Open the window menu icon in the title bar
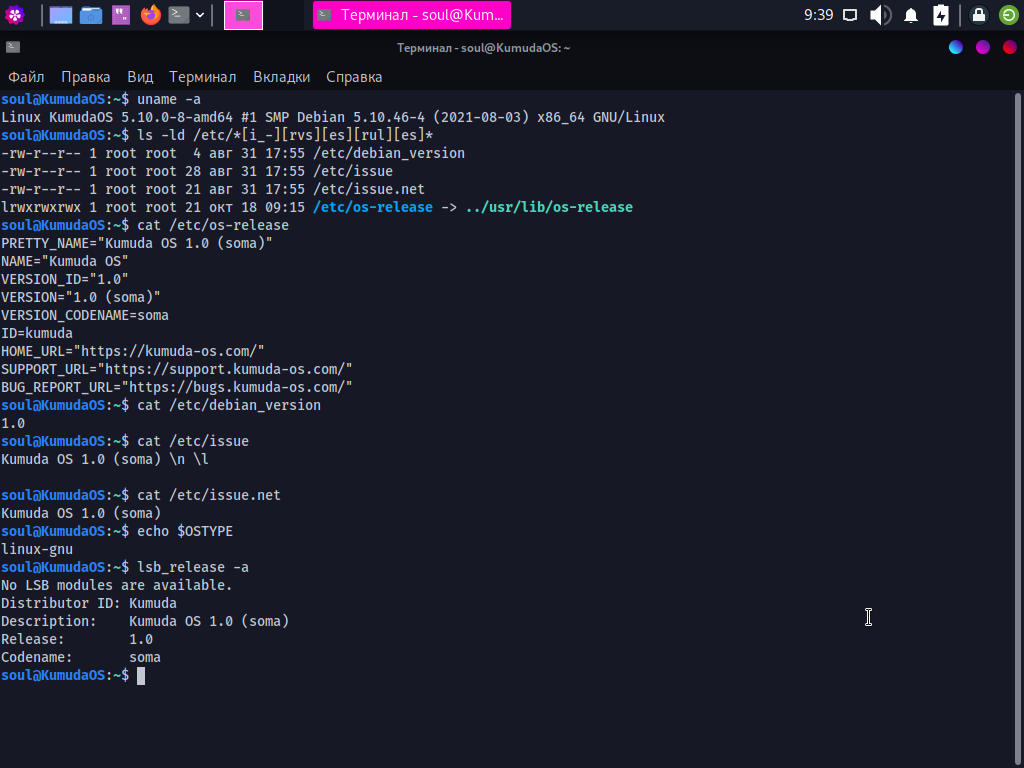The image size is (1024, 768). 13,47
